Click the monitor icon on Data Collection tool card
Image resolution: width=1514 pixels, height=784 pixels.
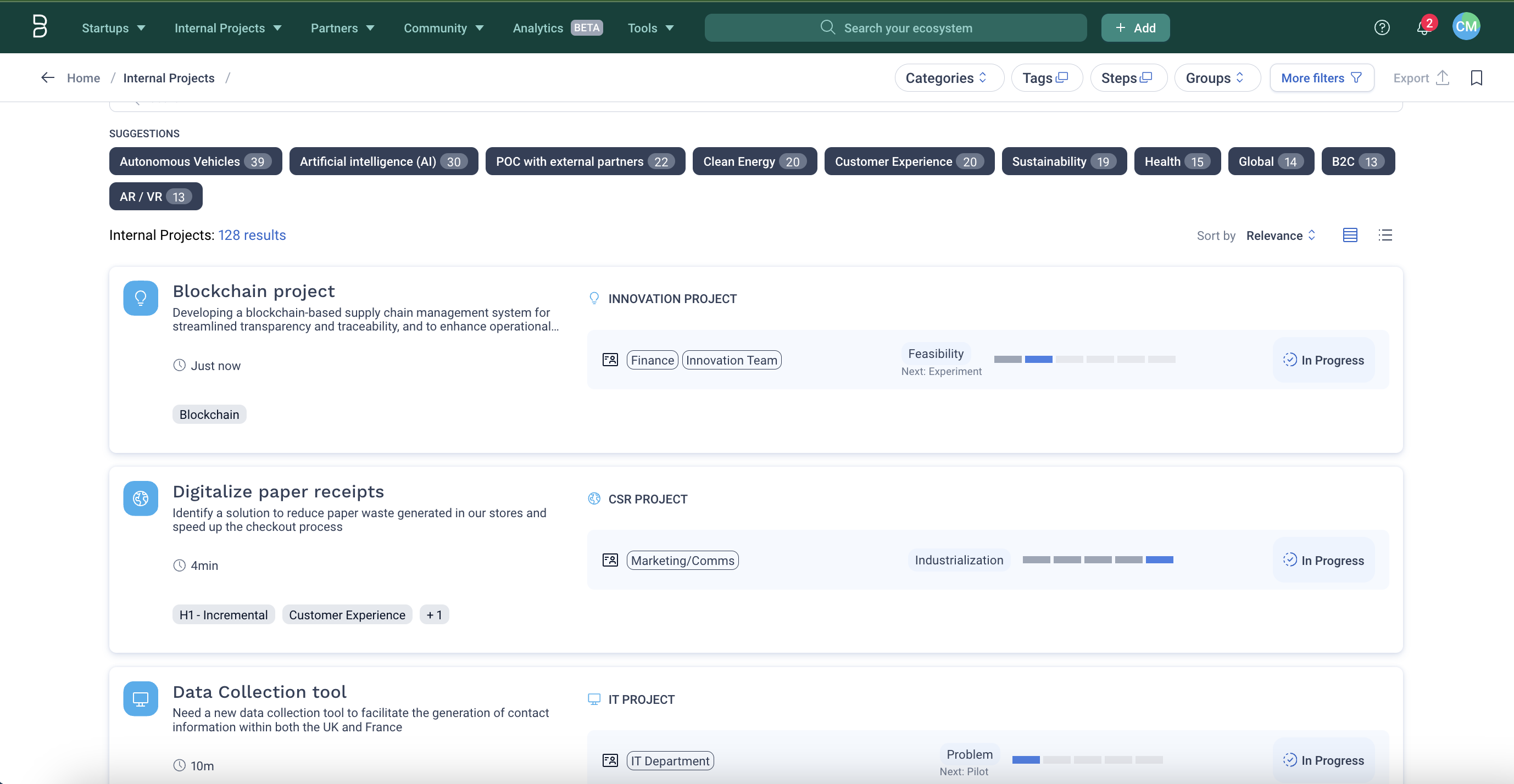coord(141,699)
